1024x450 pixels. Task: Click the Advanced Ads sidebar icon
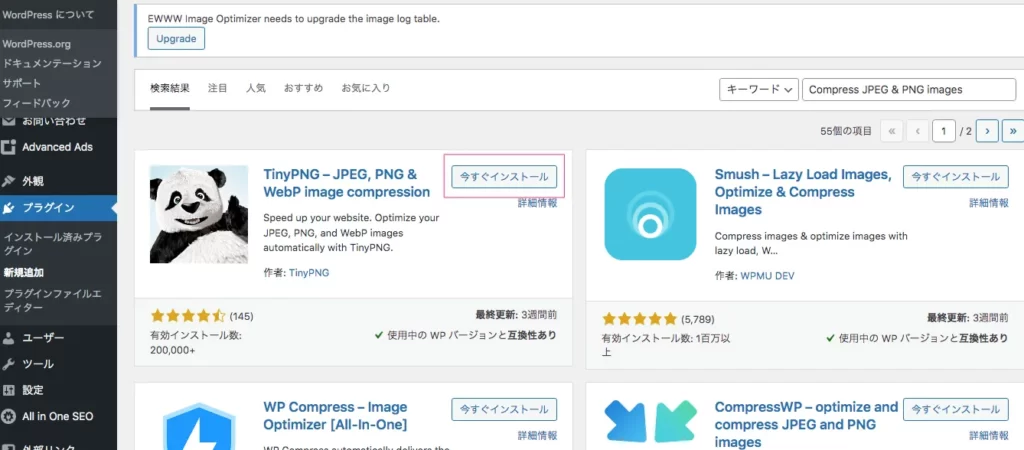[x=8, y=147]
